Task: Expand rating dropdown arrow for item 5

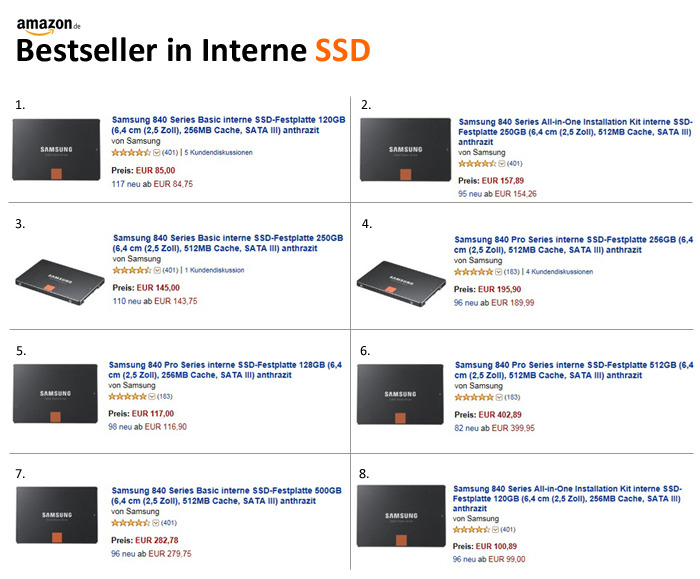Action: [152, 396]
